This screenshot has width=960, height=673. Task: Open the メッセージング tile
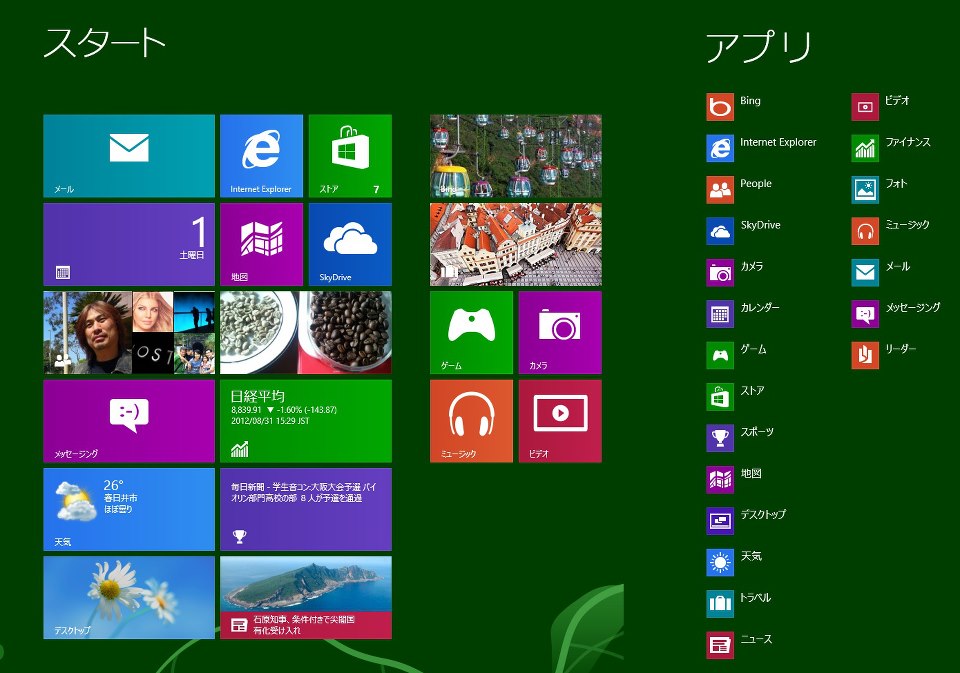(129, 421)
